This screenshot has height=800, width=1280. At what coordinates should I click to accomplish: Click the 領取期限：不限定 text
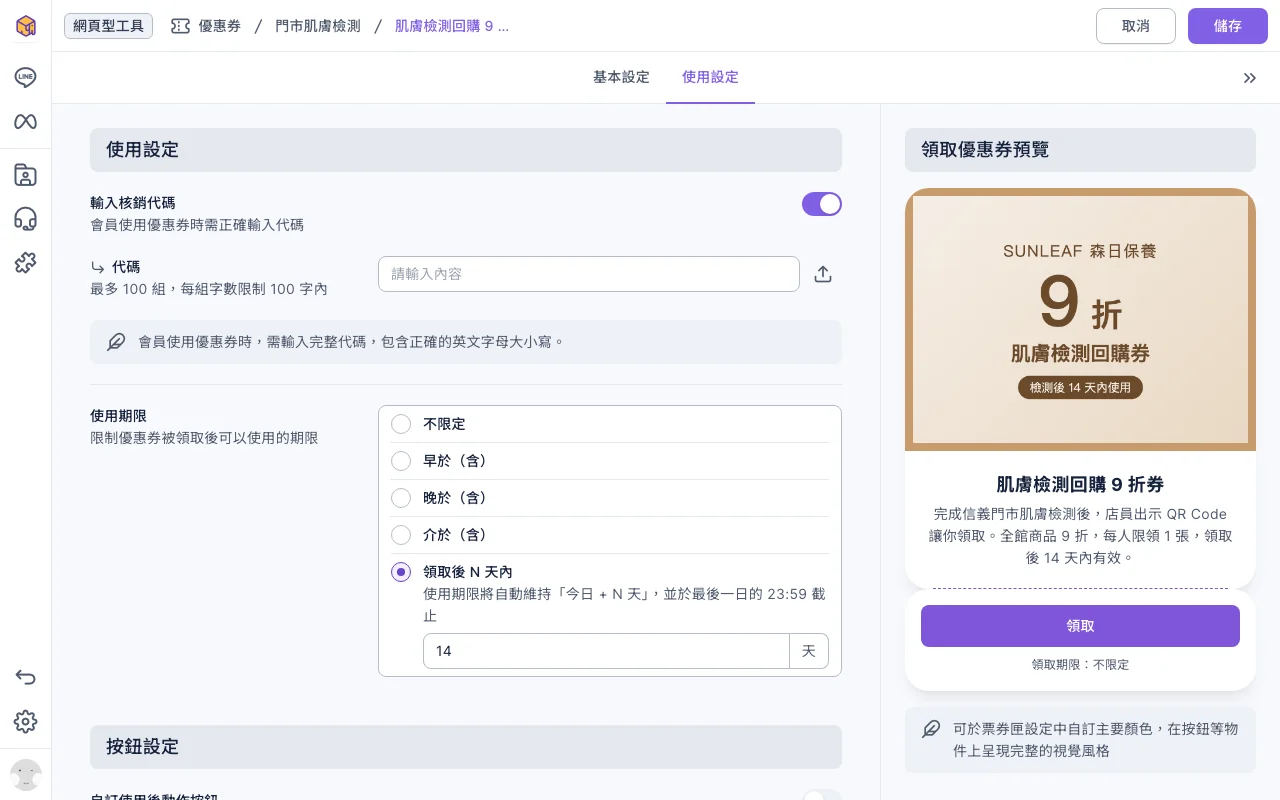coord(1080,664)
